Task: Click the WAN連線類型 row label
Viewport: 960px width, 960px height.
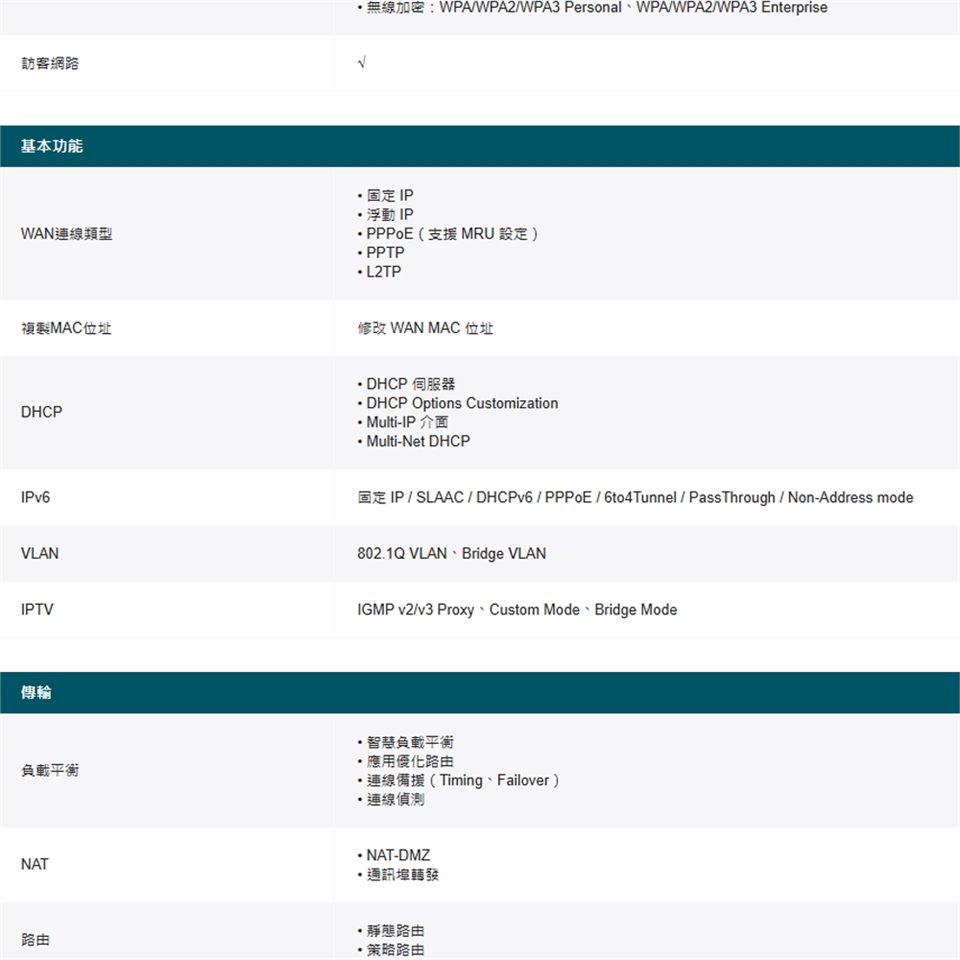Action: coord(67,234)
